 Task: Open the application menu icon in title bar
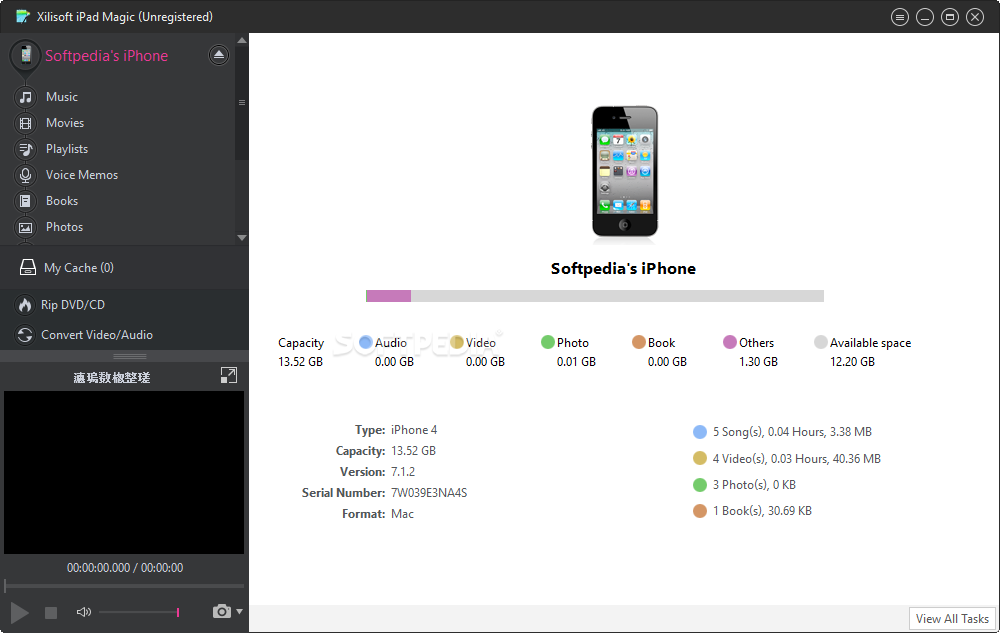click(x=900, y=17)
